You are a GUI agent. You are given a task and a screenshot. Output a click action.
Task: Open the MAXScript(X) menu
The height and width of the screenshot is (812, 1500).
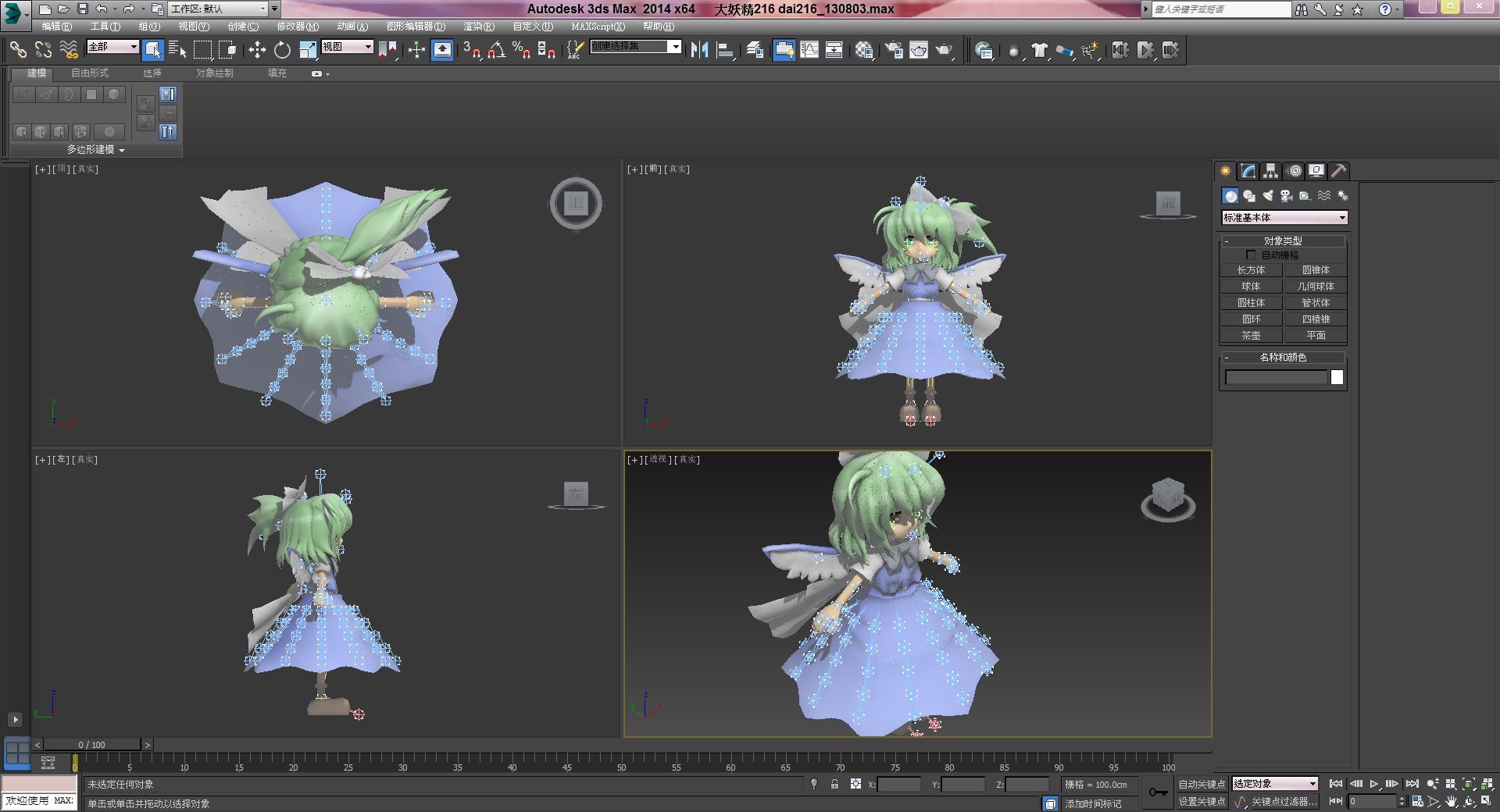[x=598, y=27]
